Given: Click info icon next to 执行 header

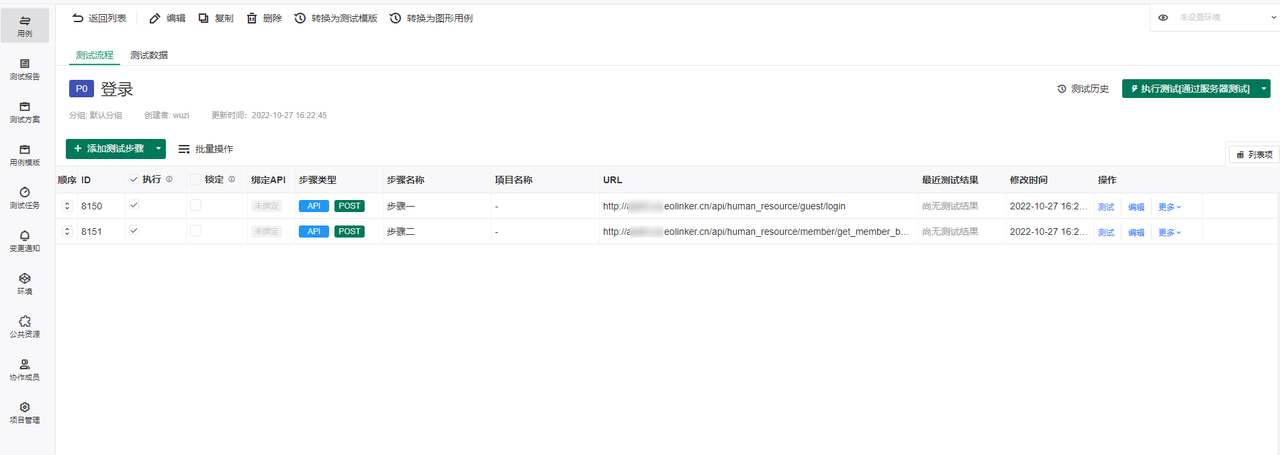Looking at the screenshot, I should click(x=169, y=180).
